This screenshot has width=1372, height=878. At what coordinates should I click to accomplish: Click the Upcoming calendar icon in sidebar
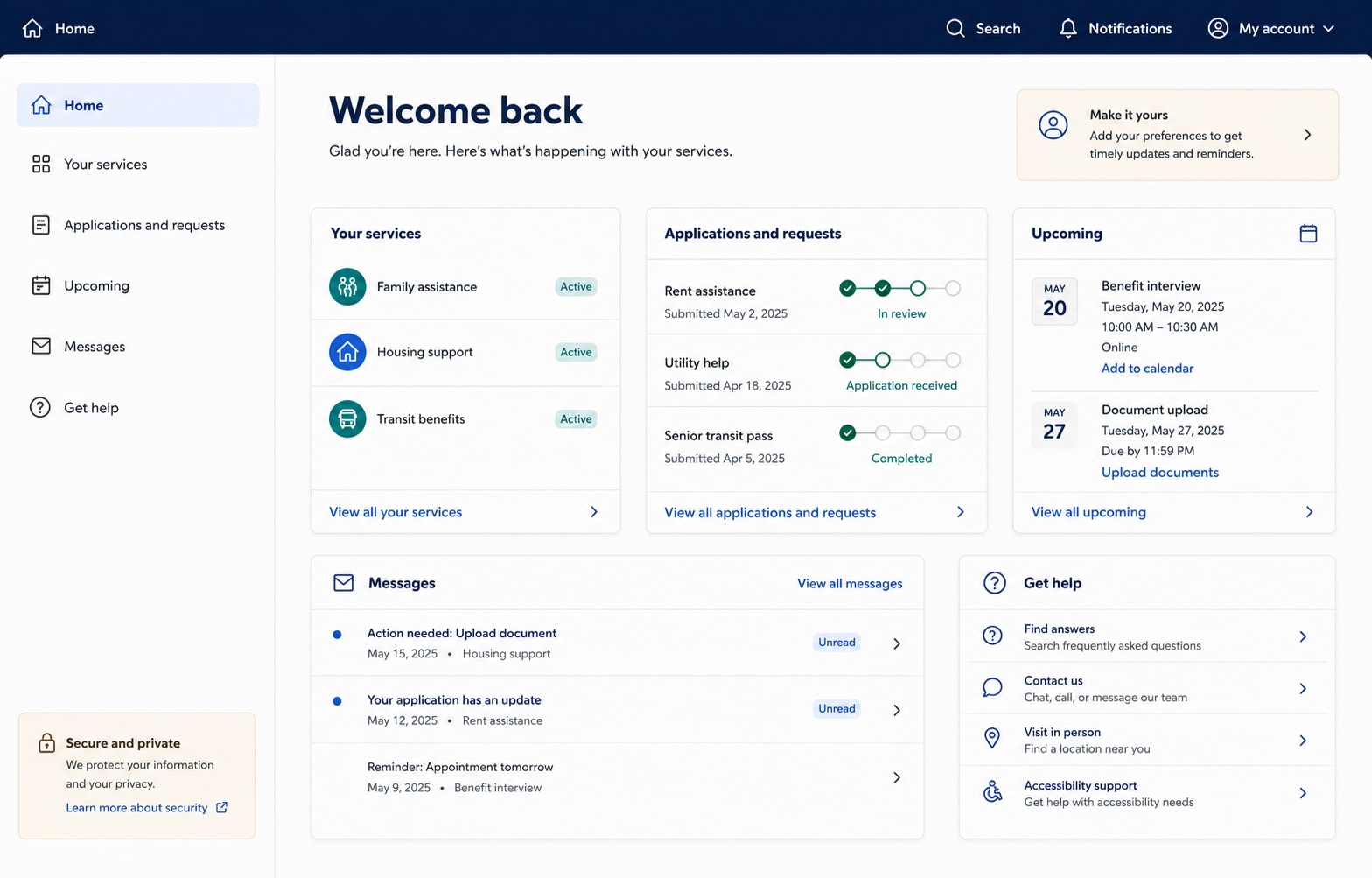(x=41, y=285)
